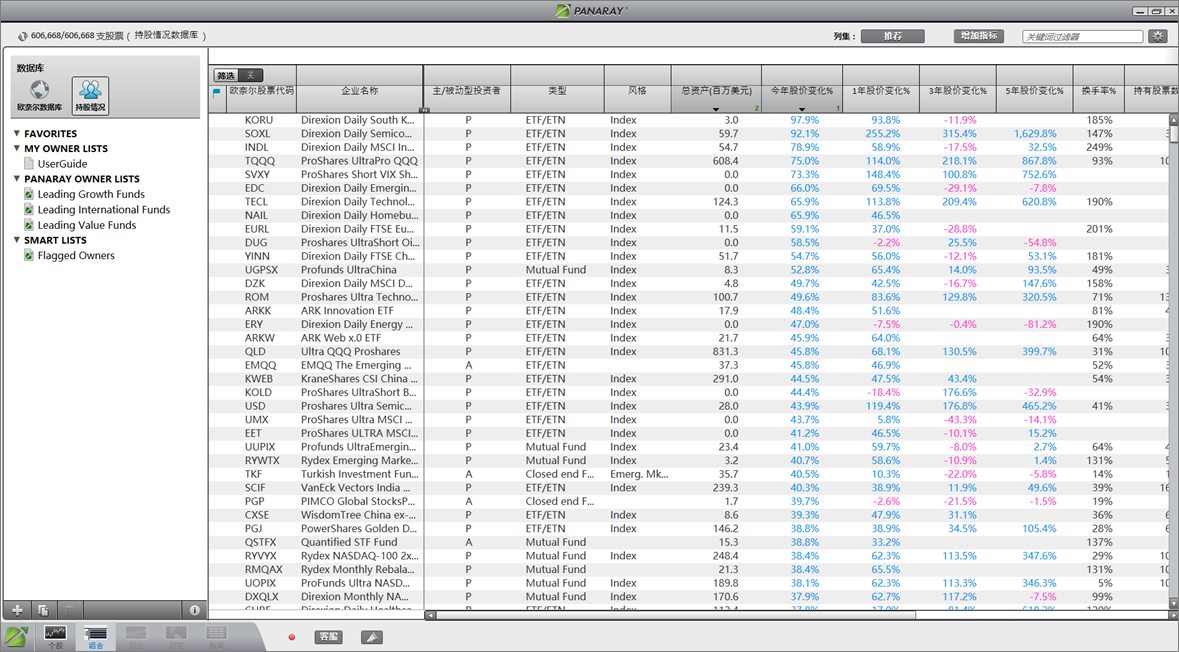Open the 组合 list view
The height and width of the screenshot is (652, 1179).
95,636
